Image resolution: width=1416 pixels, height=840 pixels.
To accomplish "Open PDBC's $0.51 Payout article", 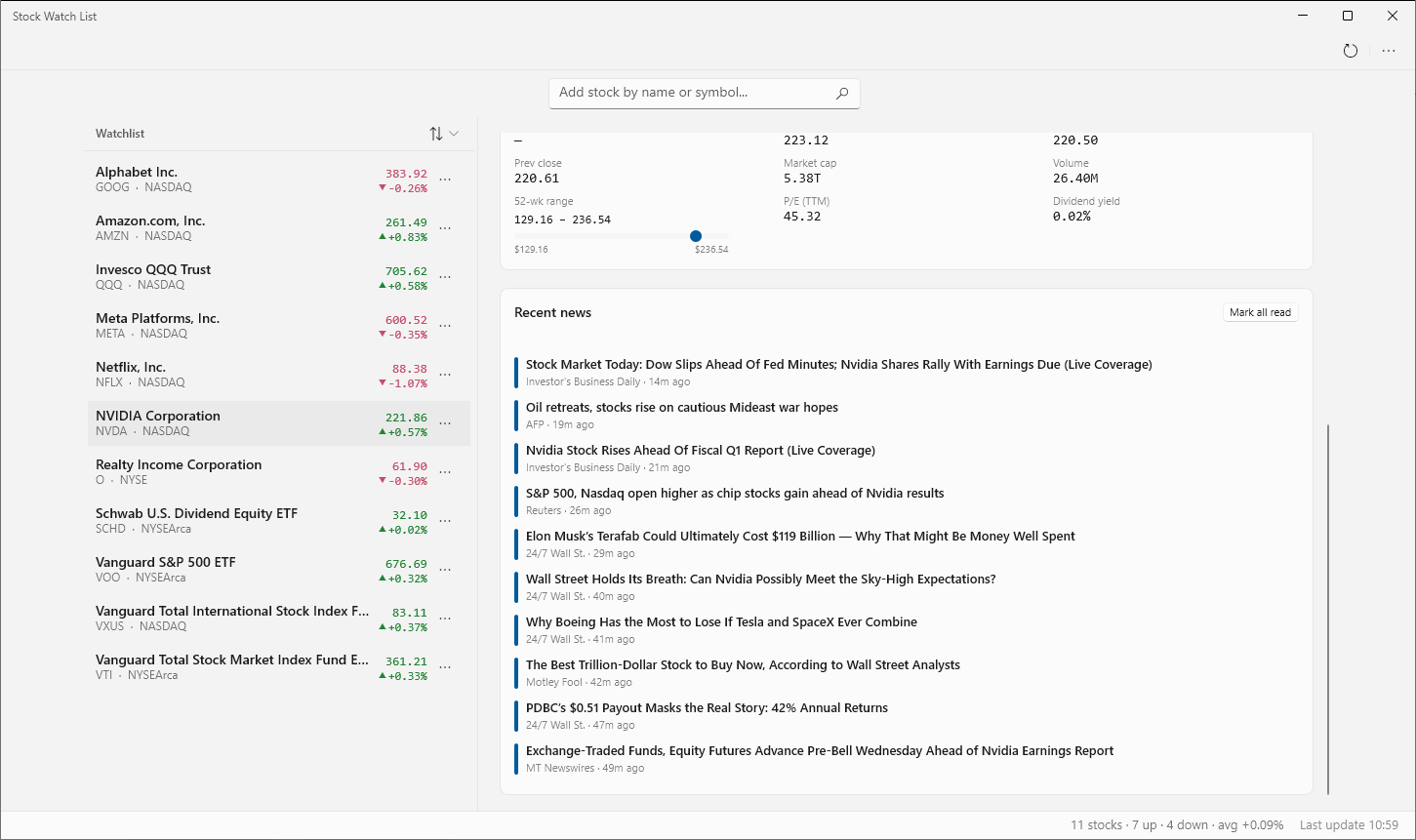I will click(707, 708).
